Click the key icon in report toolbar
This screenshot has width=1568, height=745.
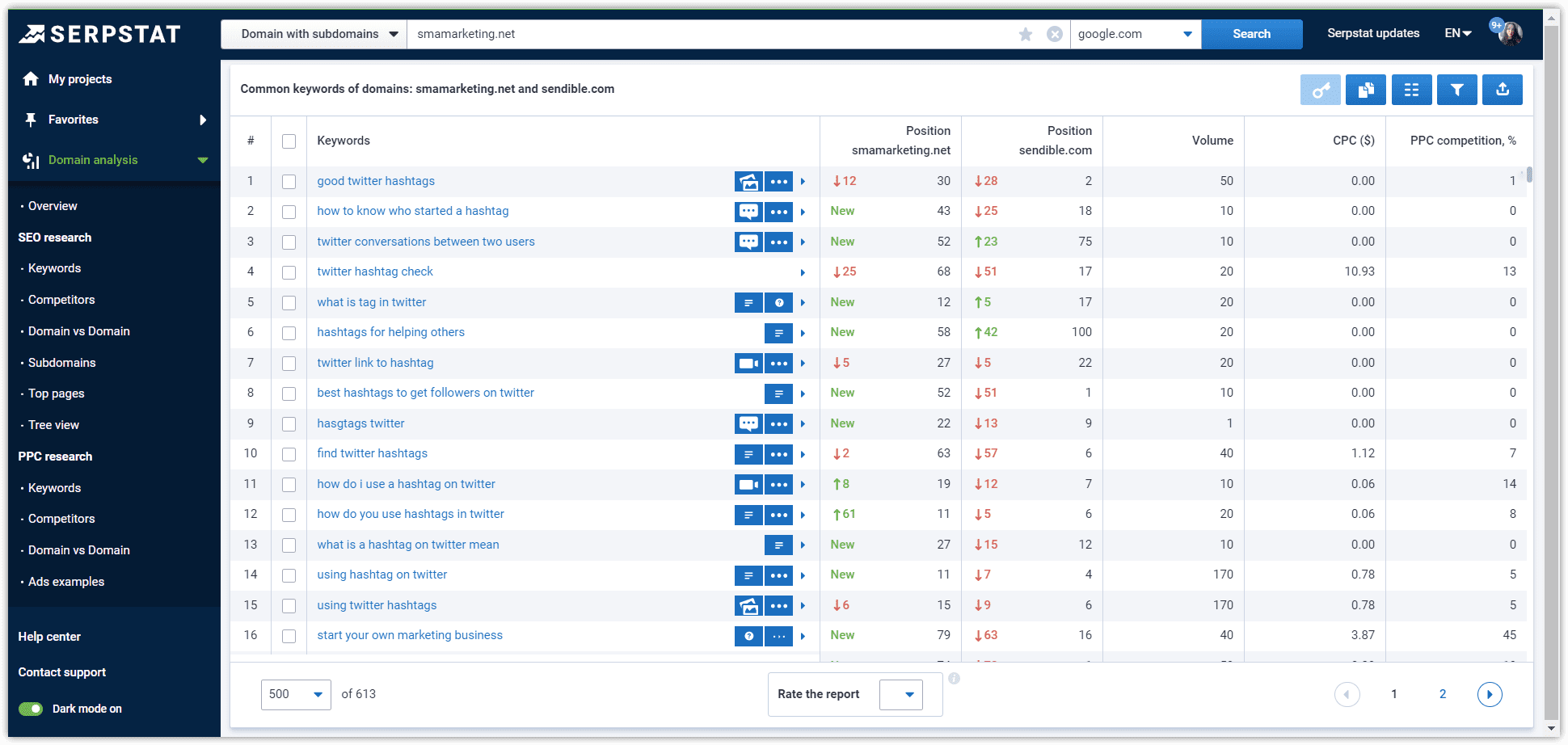coord(1320,90)
